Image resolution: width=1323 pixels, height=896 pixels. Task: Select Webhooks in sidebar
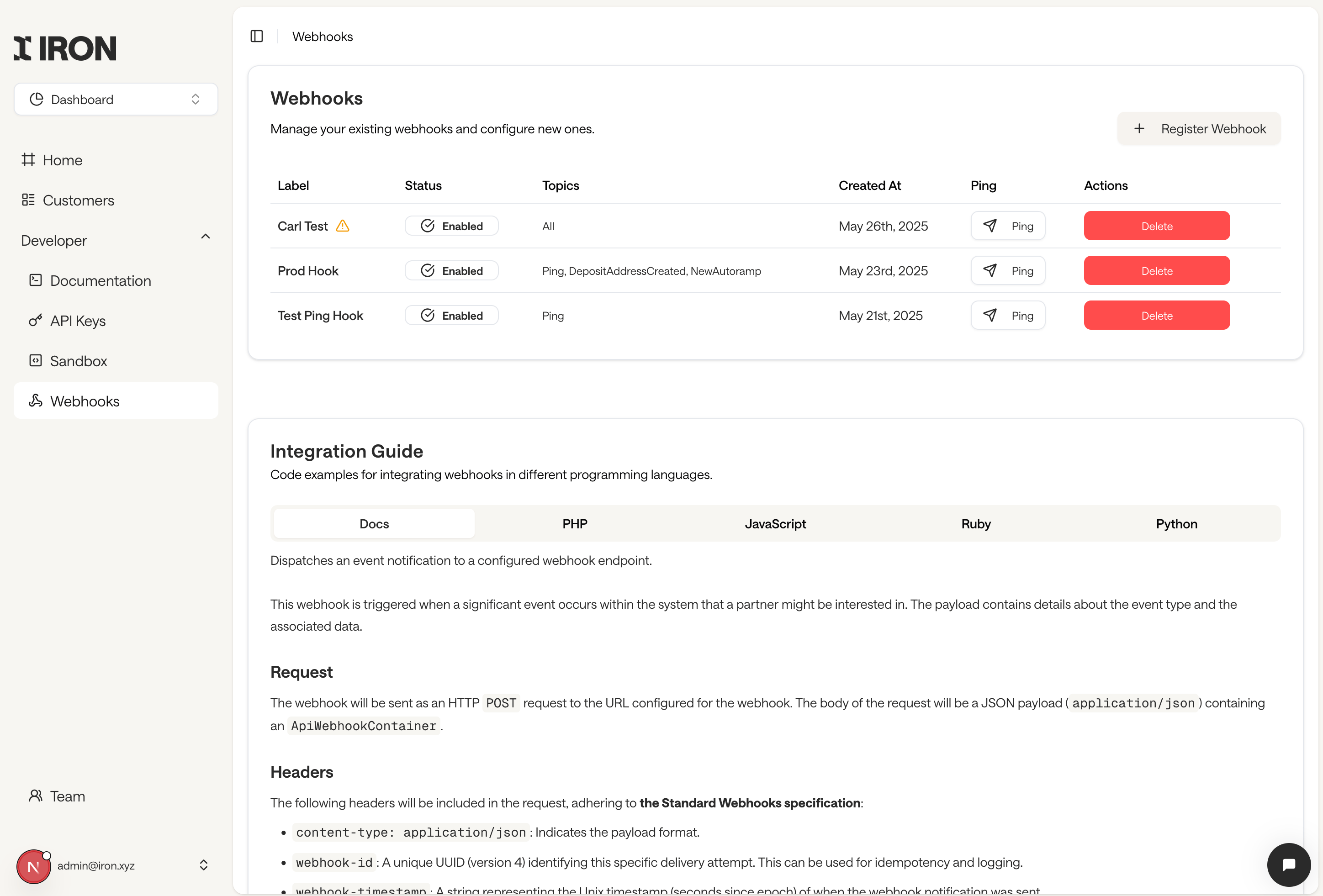tap(116, 401)
